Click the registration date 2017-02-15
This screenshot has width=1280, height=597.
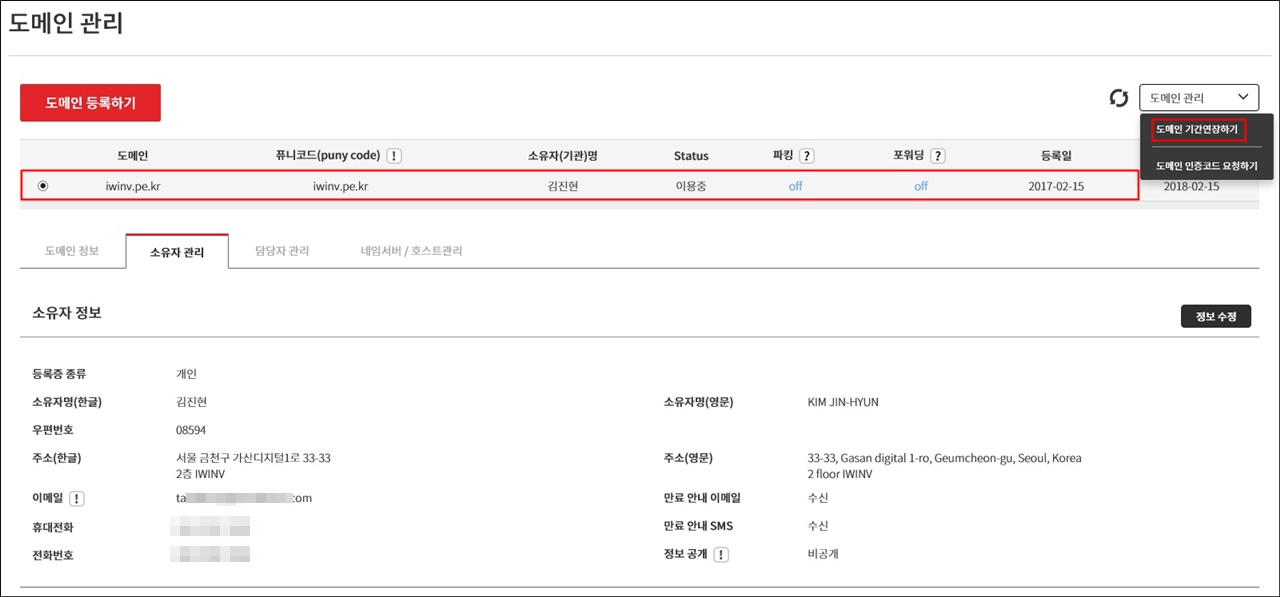1056,186
